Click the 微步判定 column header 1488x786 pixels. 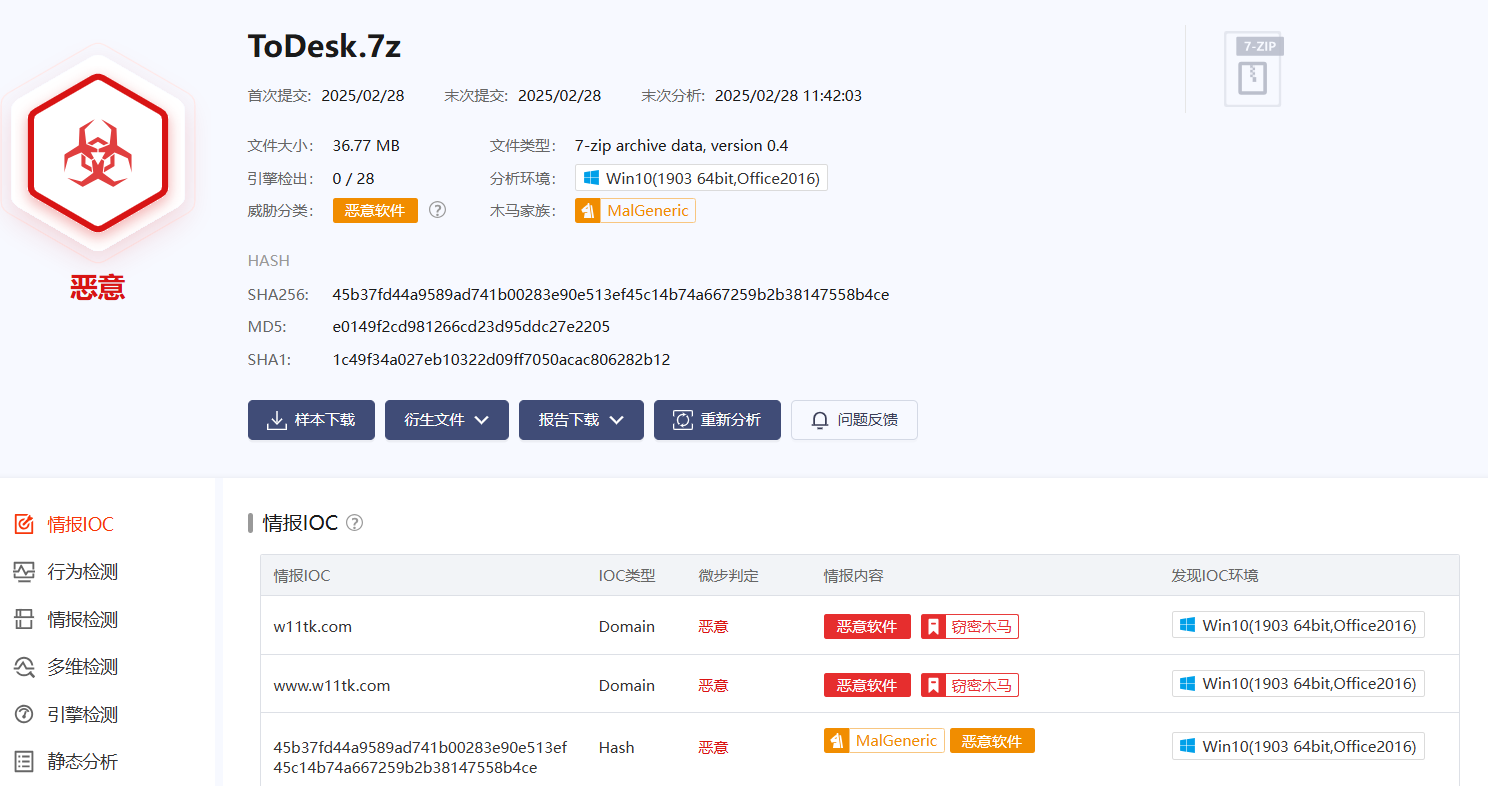729,575
